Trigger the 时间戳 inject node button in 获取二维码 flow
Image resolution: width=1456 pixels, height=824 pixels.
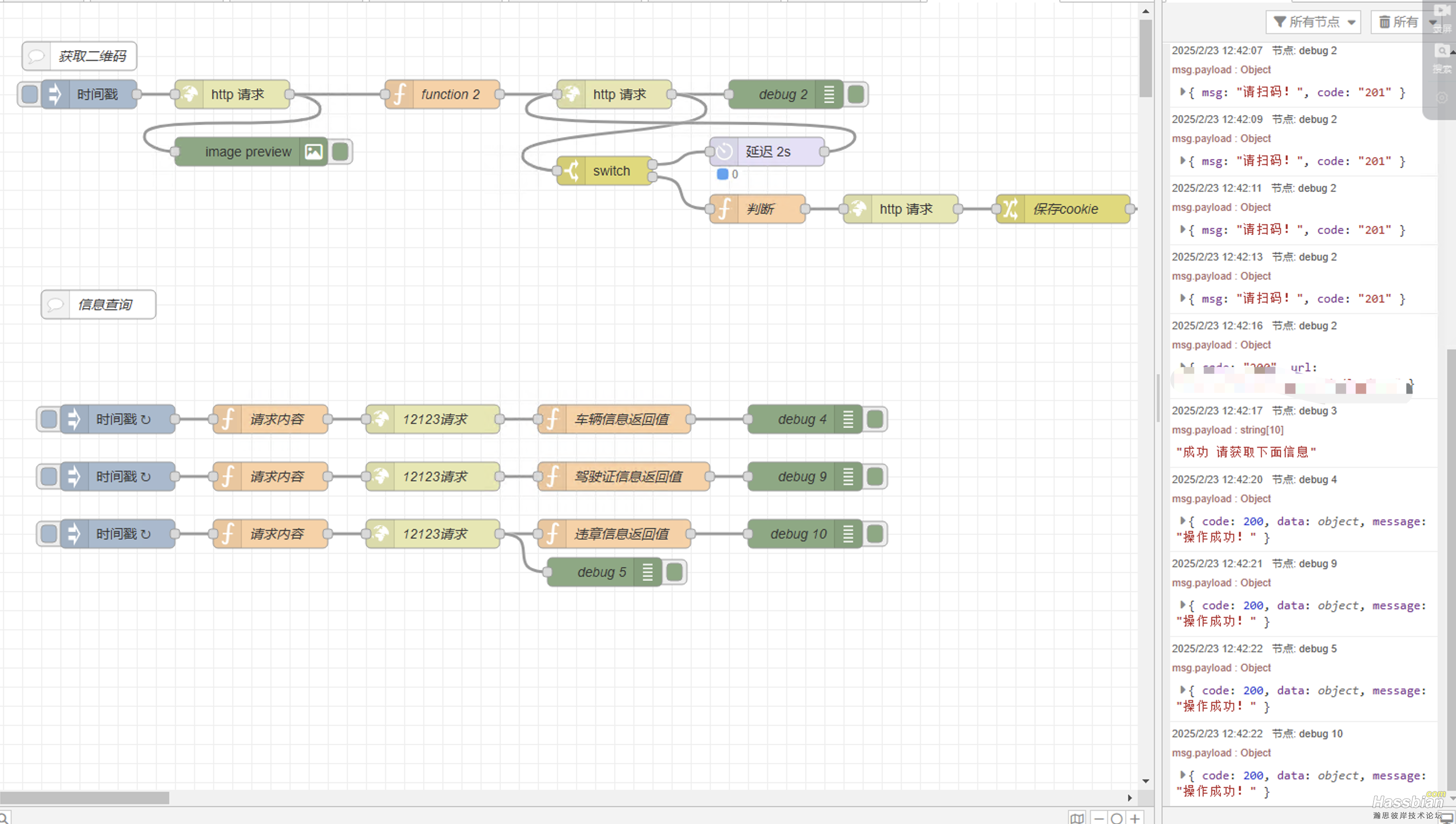click(x=30, y=94)
